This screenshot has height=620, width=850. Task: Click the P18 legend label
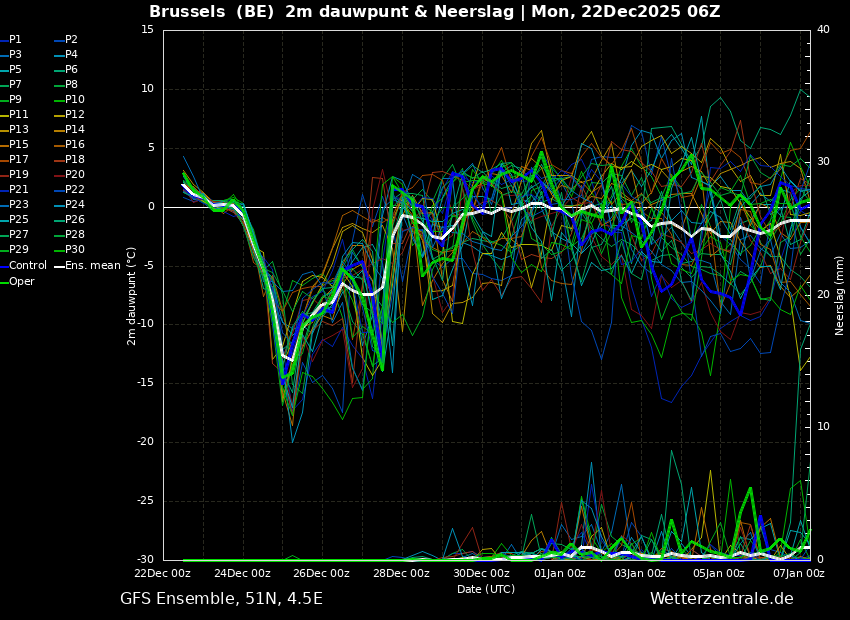tap(70, 159)
